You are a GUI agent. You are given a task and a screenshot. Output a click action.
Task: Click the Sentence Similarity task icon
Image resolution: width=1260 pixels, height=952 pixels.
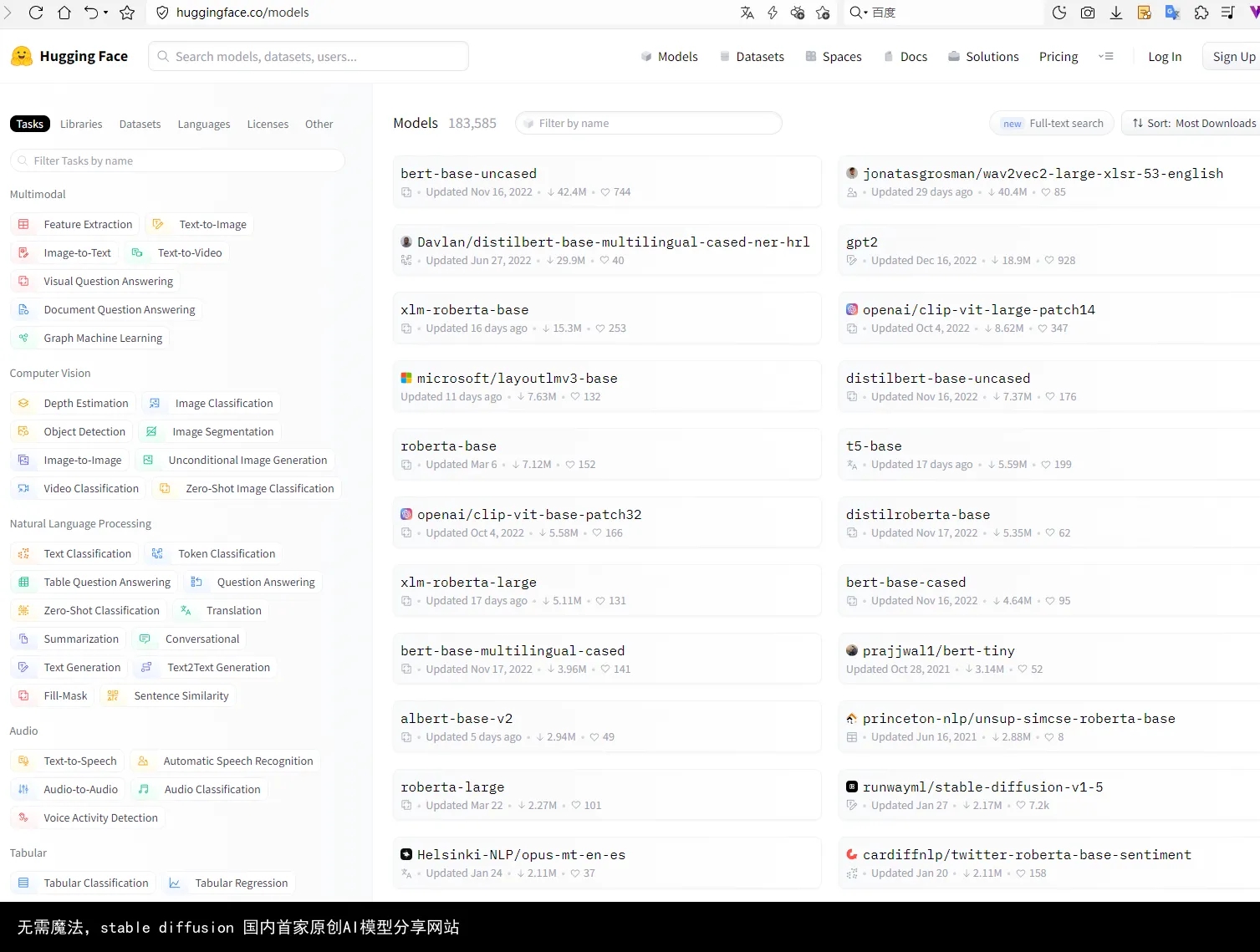tap(113, 695)
